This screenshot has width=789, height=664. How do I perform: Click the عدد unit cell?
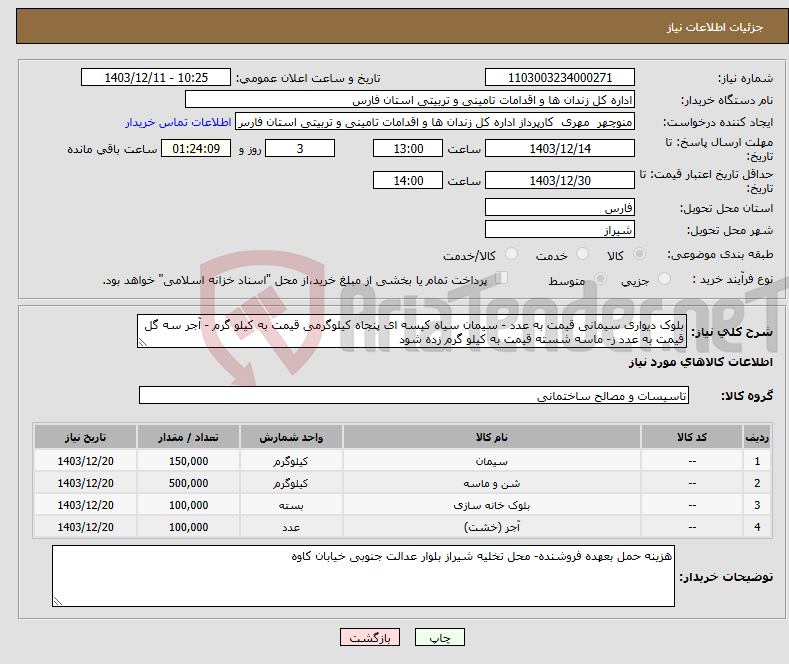pyautogui.click(x=291, y=527)
